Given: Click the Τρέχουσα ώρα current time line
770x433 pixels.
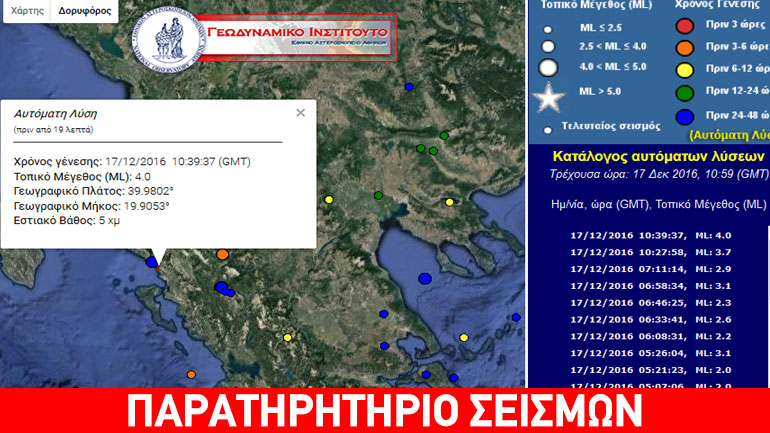Looking at the screenshot, I should [659, 174].
